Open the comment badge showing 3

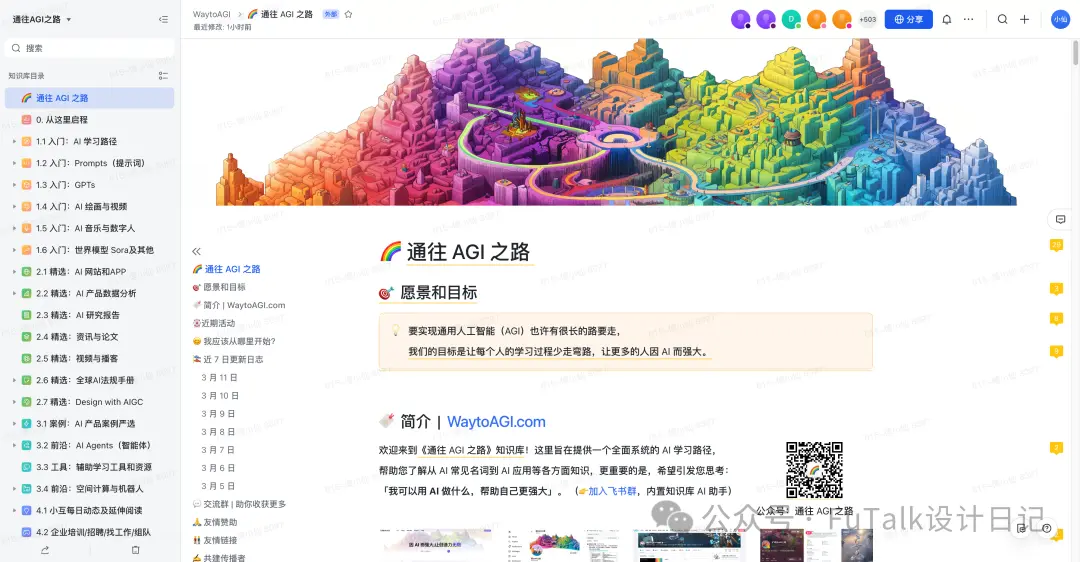point(1056,289)
